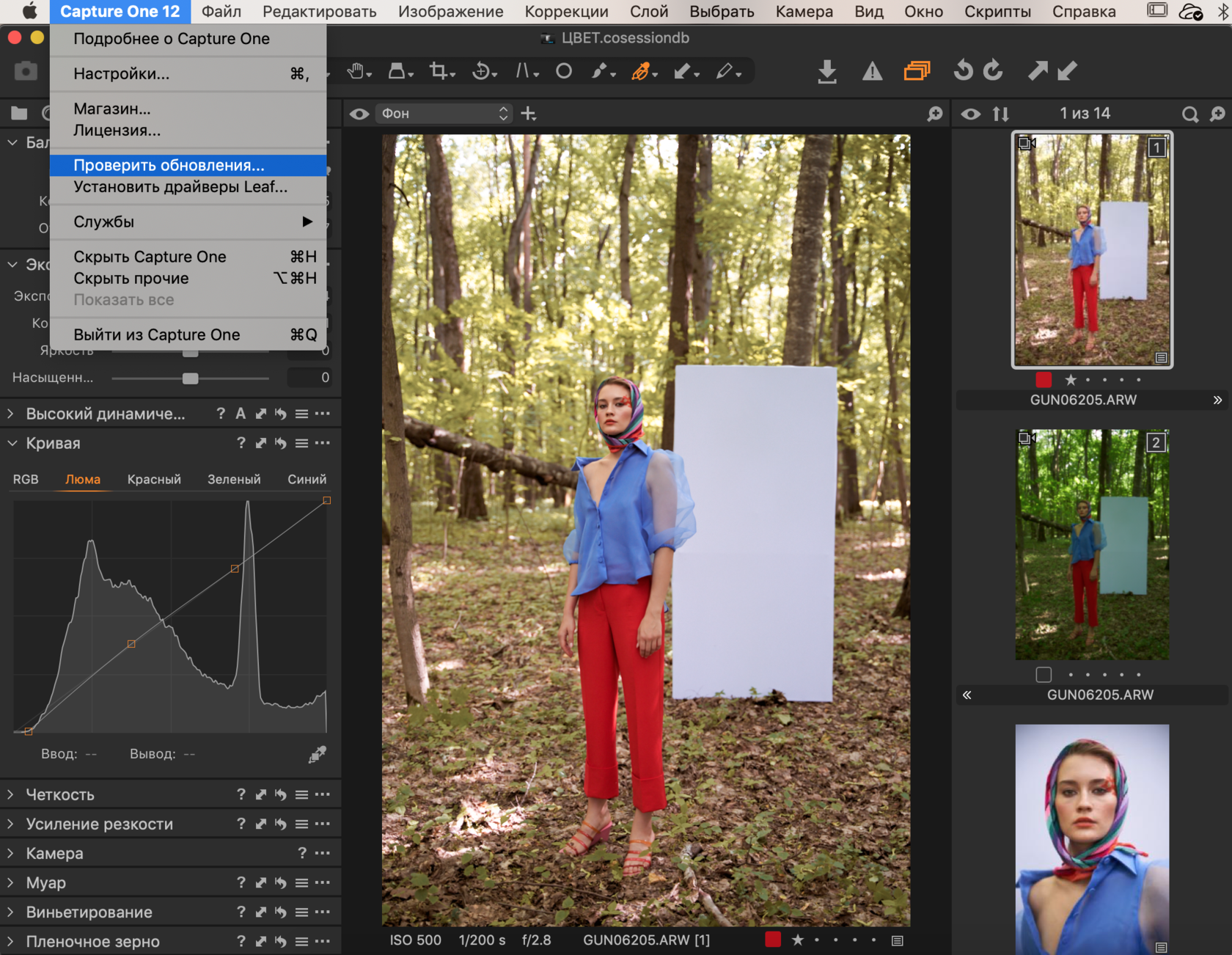This screenshot has height=955, width=1232.
Task: Toggle Auto adjust for High Dynamic Range
Action: (x=241, y=414)
